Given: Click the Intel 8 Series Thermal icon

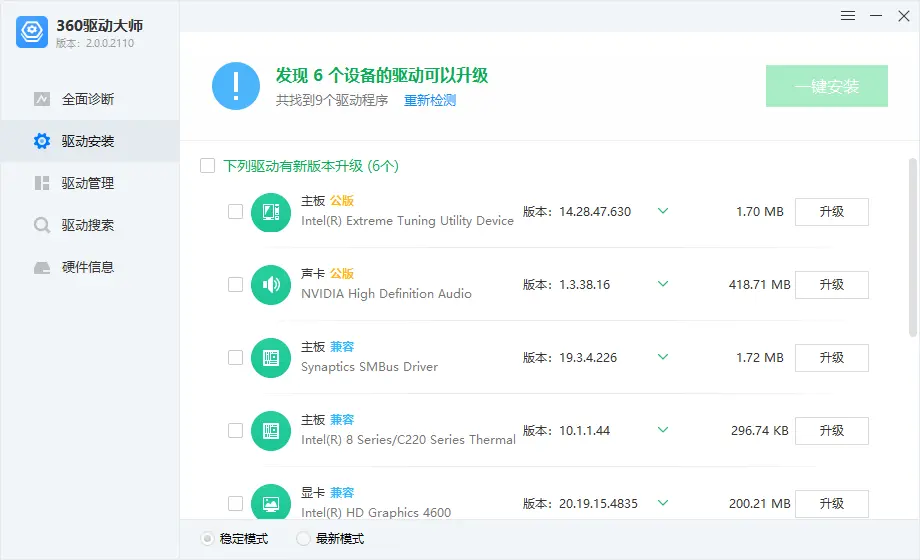Looking at the screenshot, I should coord(270,431).
